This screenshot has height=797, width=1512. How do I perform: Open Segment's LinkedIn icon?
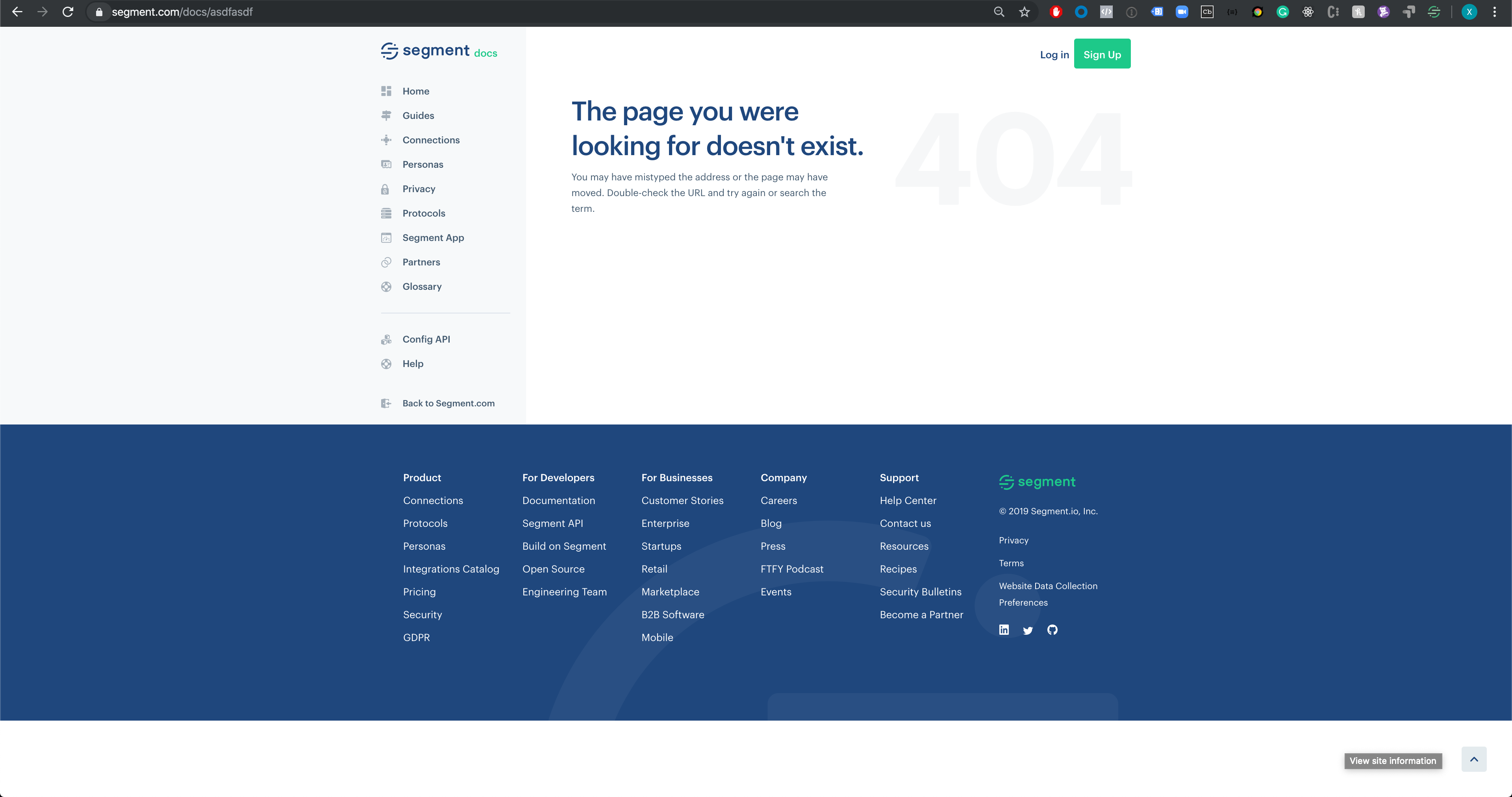click(x=1004, y=630)
